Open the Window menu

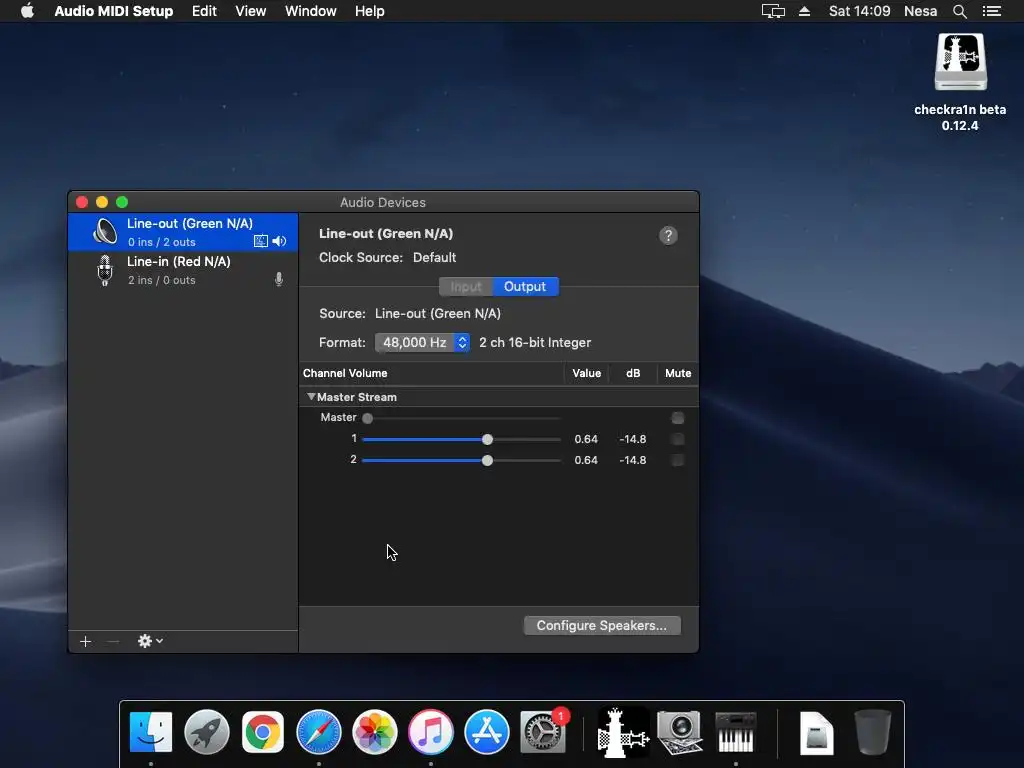[311, 11]
